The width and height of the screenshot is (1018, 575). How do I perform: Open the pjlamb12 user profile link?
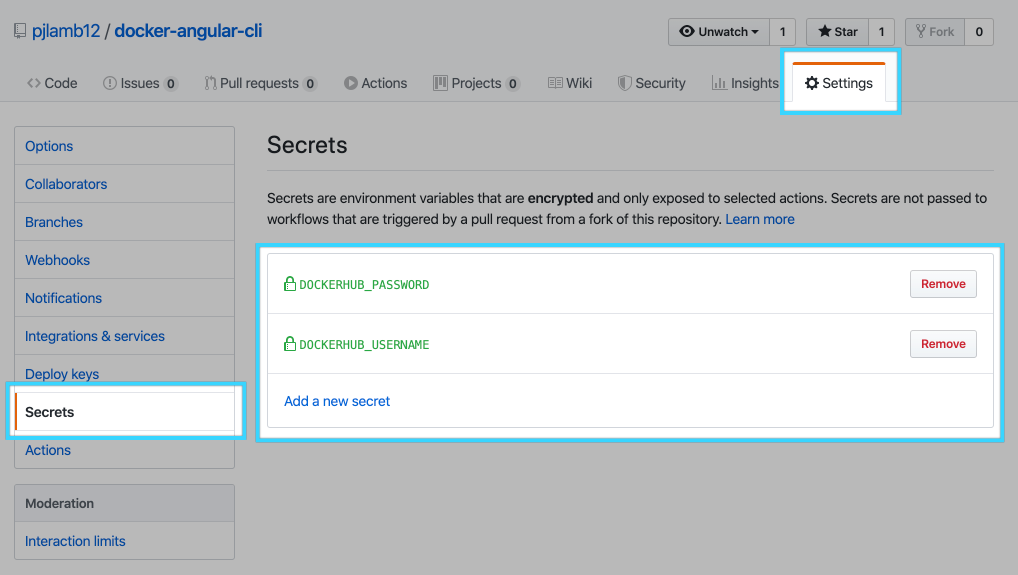click(66, 31)
